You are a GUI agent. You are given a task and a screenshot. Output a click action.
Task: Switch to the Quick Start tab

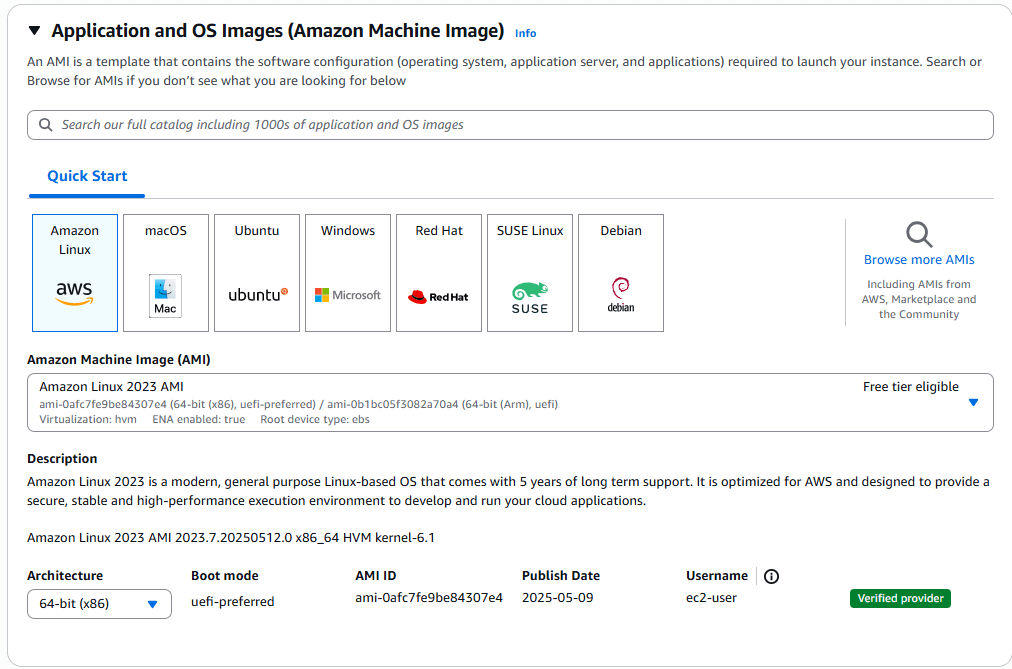86,175
